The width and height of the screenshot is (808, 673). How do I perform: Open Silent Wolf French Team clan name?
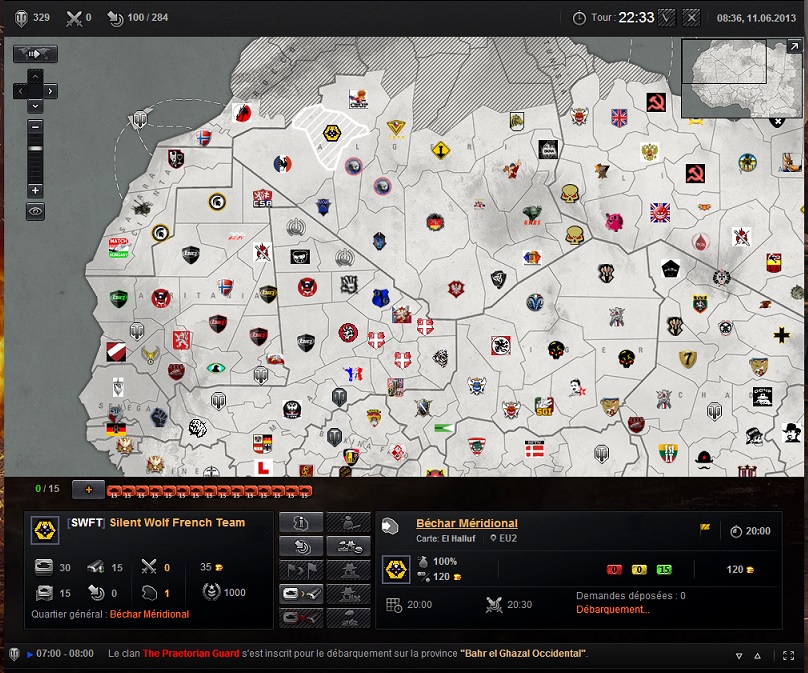177,523
